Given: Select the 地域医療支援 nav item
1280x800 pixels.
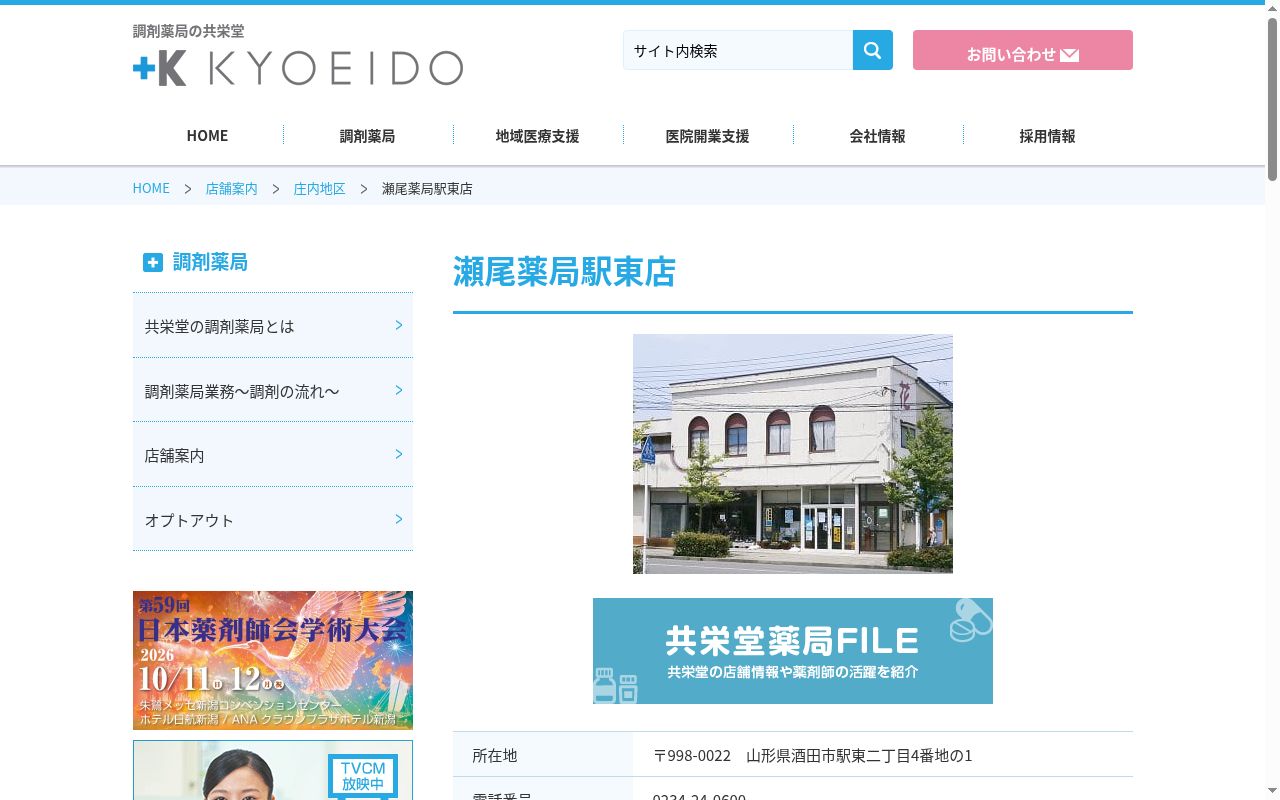Looking at the screenshot, I should tap(537, 135).
